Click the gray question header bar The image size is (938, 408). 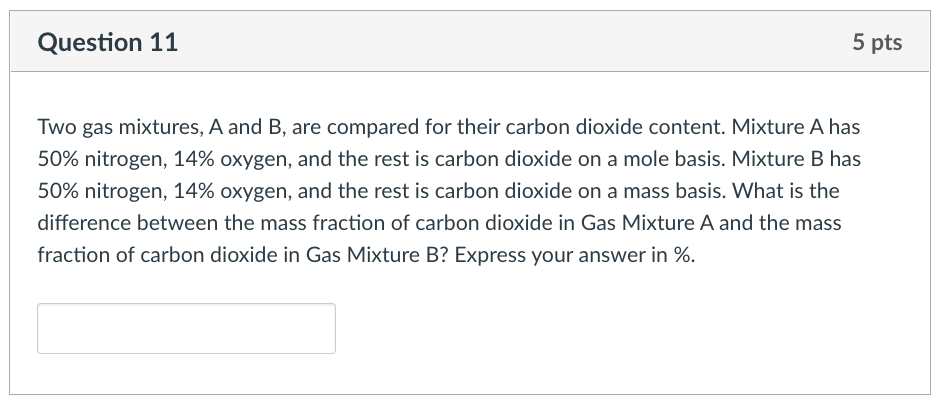[470, 42]
